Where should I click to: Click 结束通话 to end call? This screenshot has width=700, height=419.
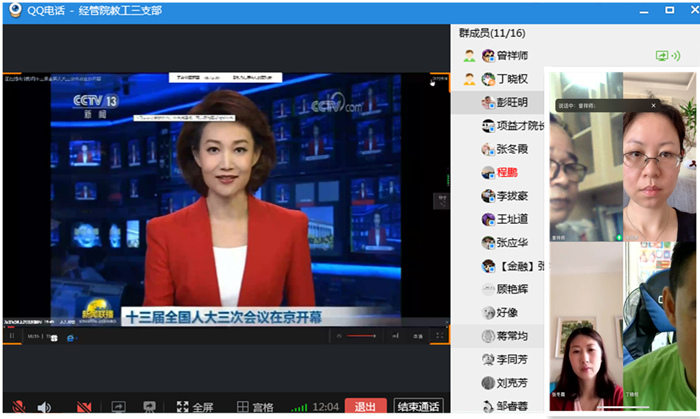418,407
